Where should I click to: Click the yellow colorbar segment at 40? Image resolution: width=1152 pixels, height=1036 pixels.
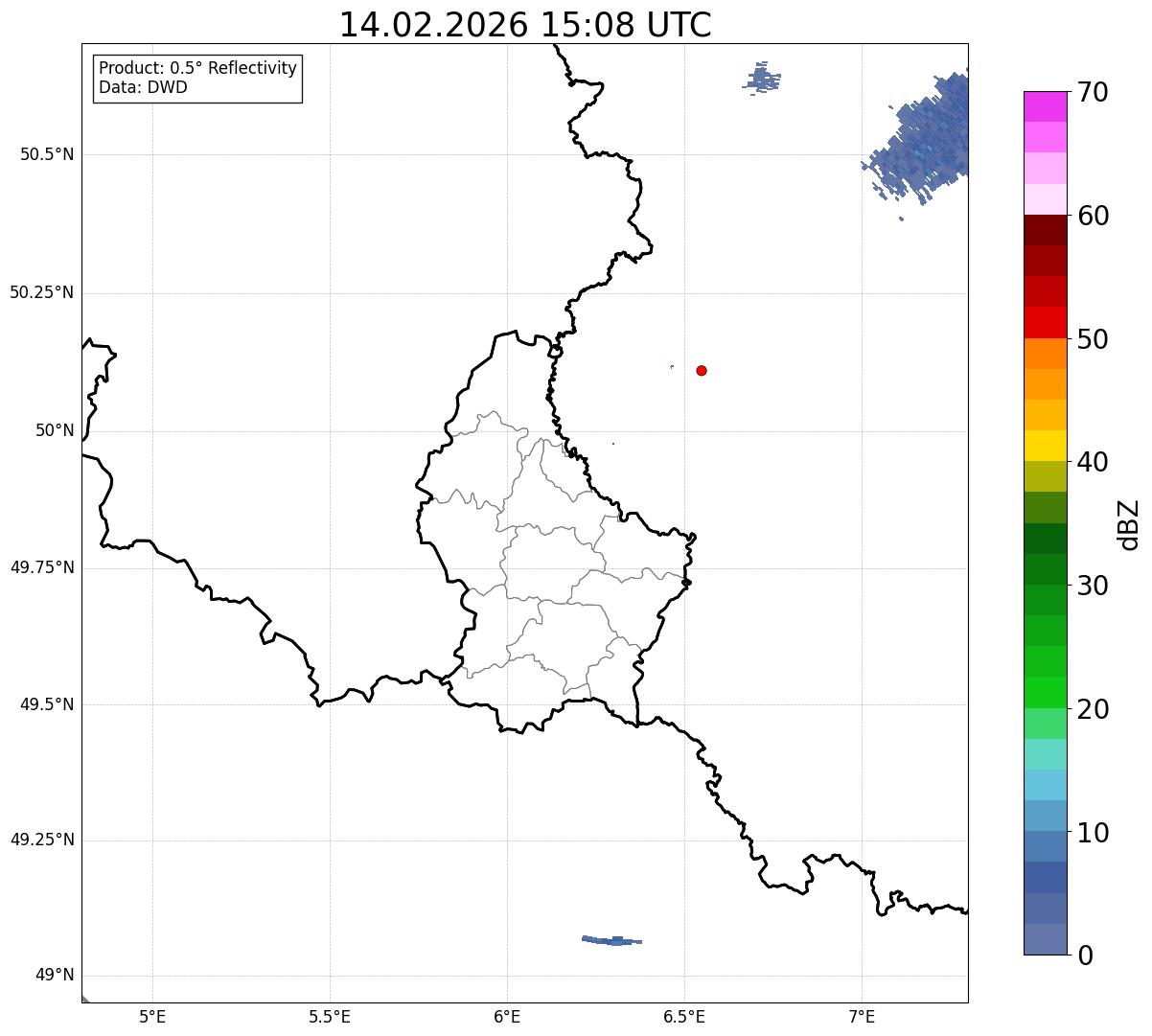[1046, 446]
